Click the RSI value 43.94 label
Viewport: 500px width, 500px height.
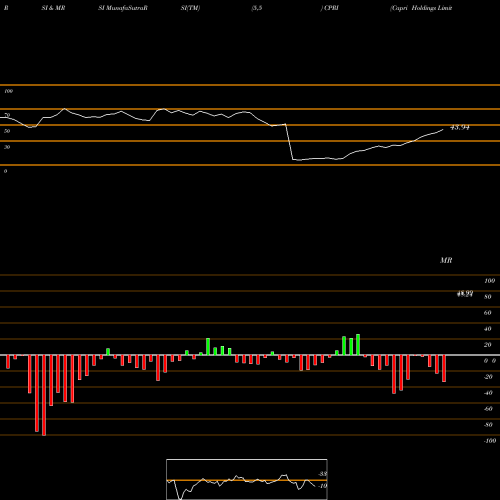click(460, 127)
